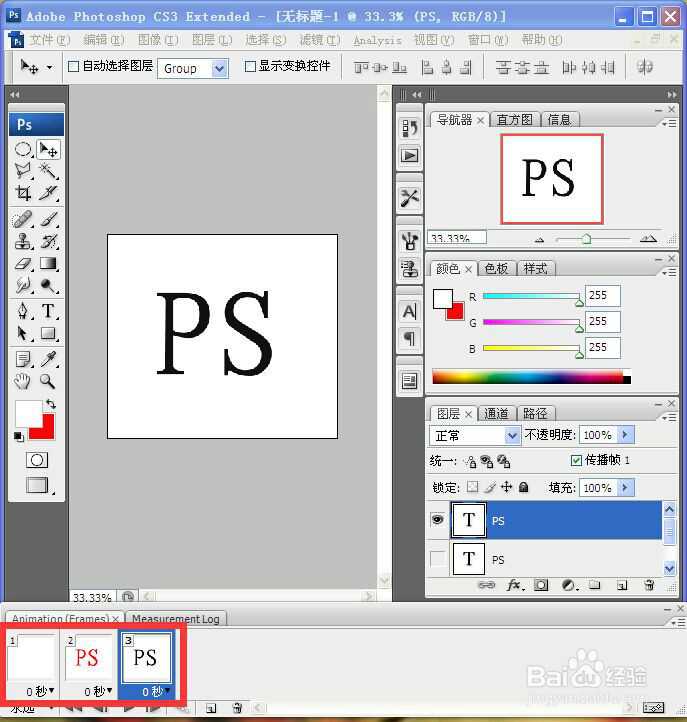Viewport: 687px width, 722px height.
Task: Enable Show Transform Controls checkbox
Action: [250, 67]
